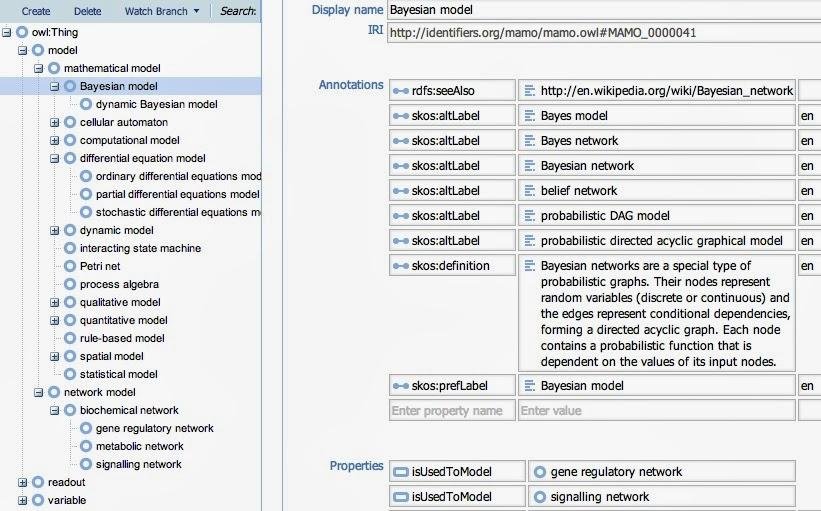Click the Enter property name field
The width and height of the screenshot is (821, 511).
point(452,410)
